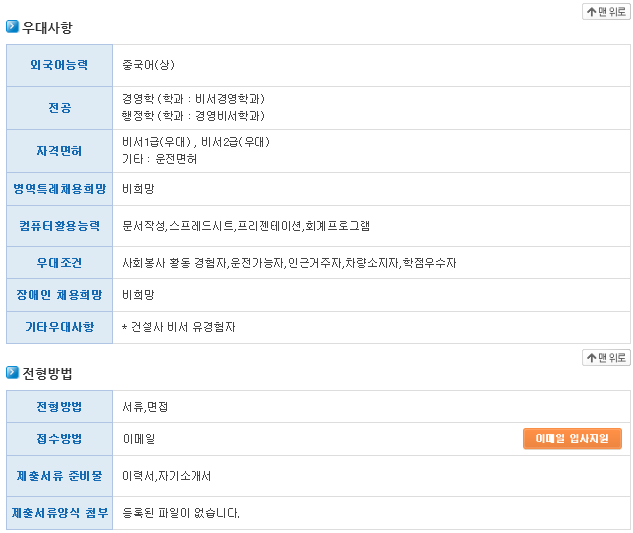Click the 제출서류 준비물 label

click(59, 476)
